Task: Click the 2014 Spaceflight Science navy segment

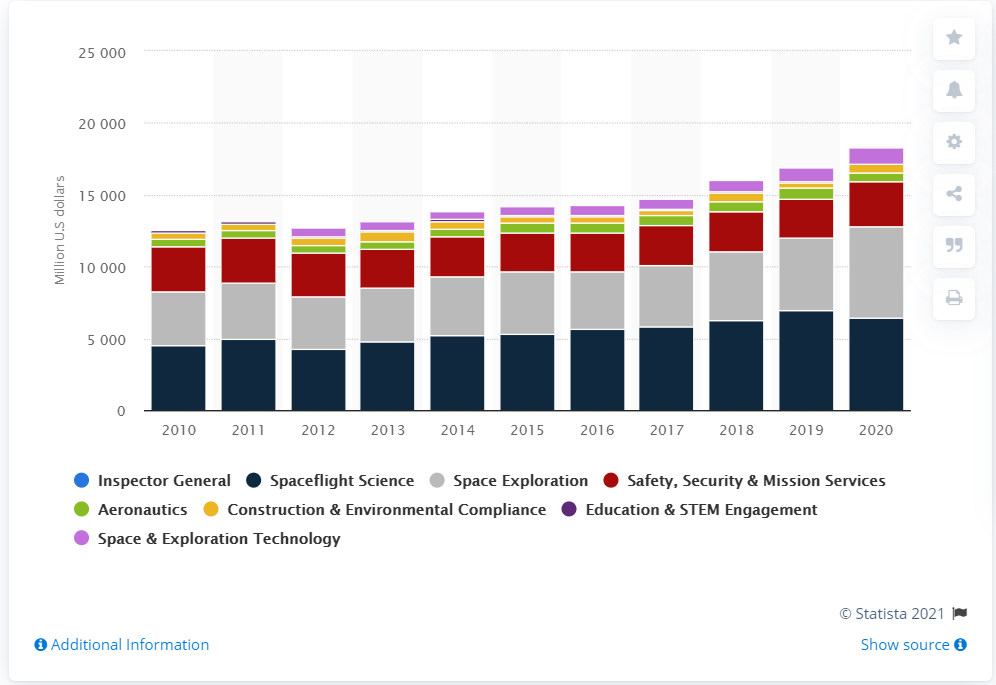Action: click(457, 374)
